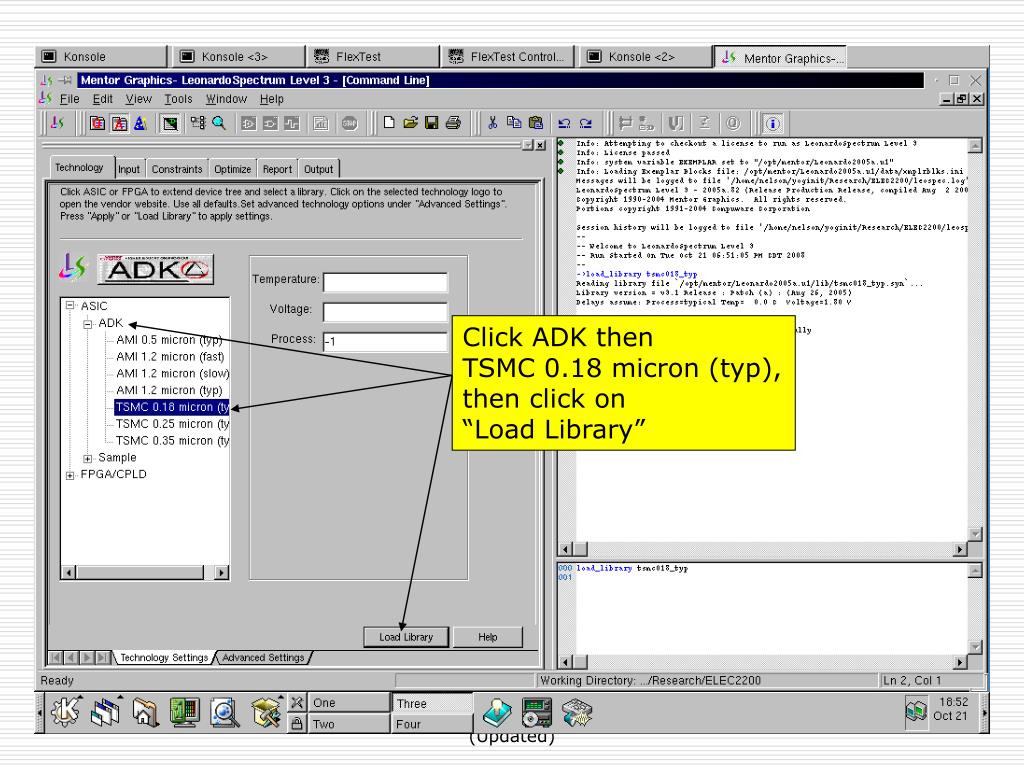The height and width of the screenshot is (768, 1024).
Task: Collapse the ASIC tree node
Action: click(x=70, y=305)
